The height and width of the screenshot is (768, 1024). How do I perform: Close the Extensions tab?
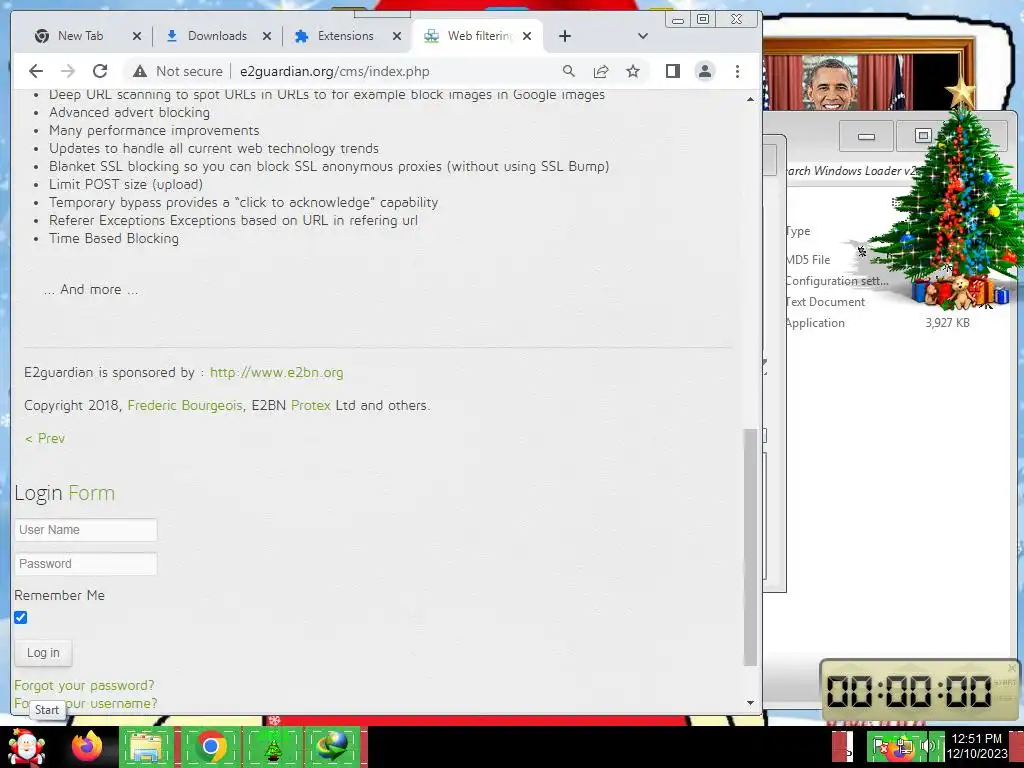[x=396, y=37]
